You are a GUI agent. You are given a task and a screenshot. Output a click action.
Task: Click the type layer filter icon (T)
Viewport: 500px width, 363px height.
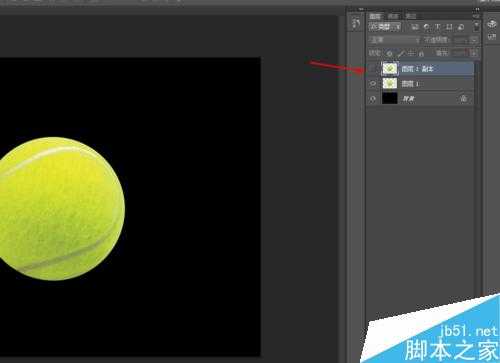(x=438, y=27)
